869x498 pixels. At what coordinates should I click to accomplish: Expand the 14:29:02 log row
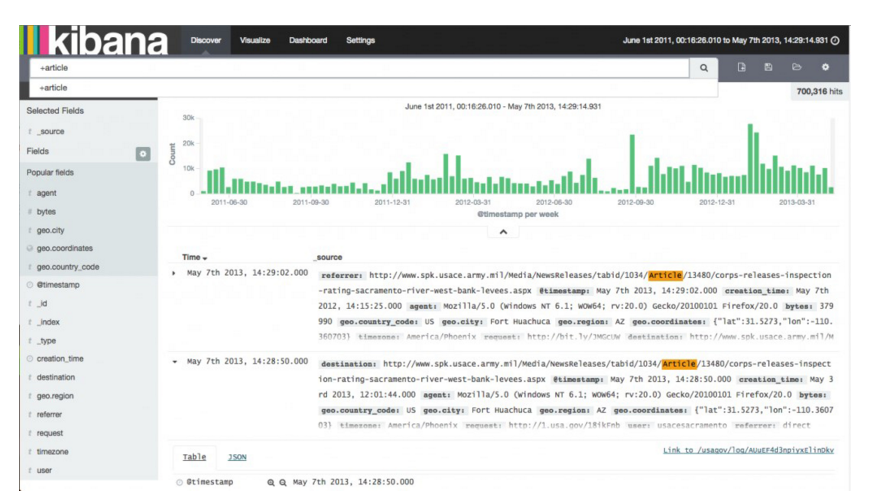click(x=174, y=273)
